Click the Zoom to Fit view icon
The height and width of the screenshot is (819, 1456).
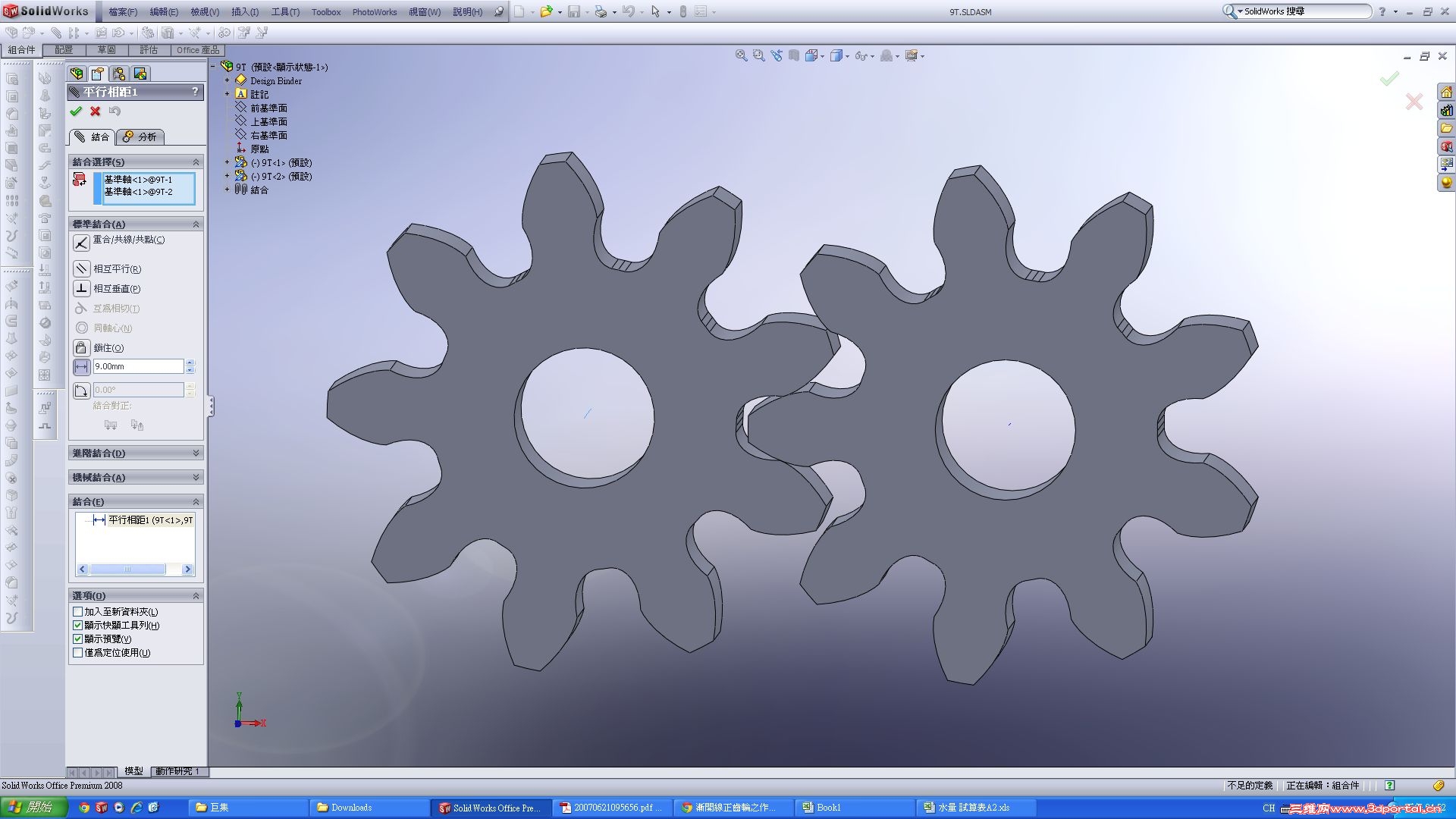tap(741, 55)
